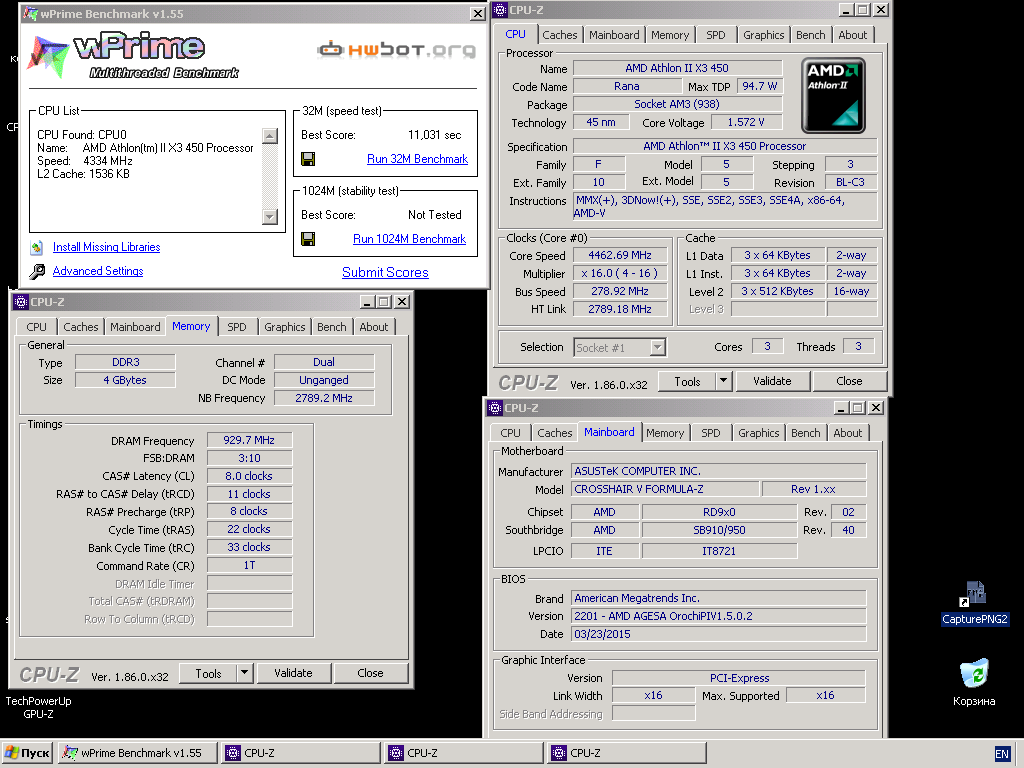Click the Core Speed value 4462.69 MHz
1024x768 pixels.
click(x=619, y=255)
